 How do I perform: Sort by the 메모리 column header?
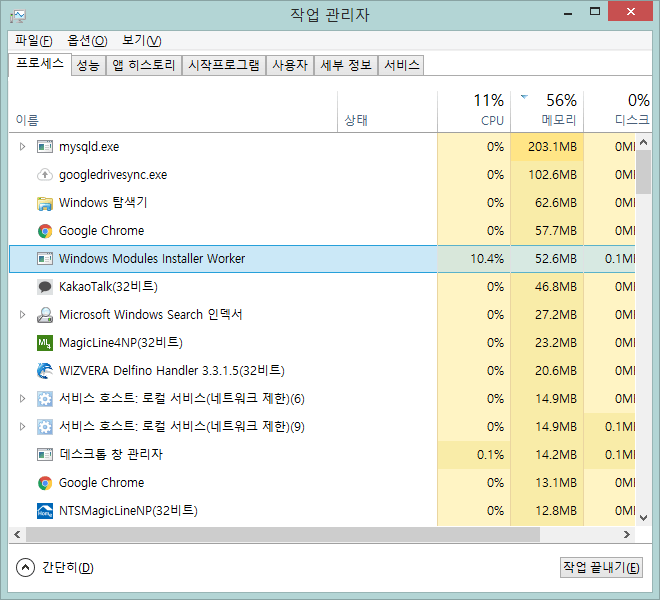click(x=547, y=112)
